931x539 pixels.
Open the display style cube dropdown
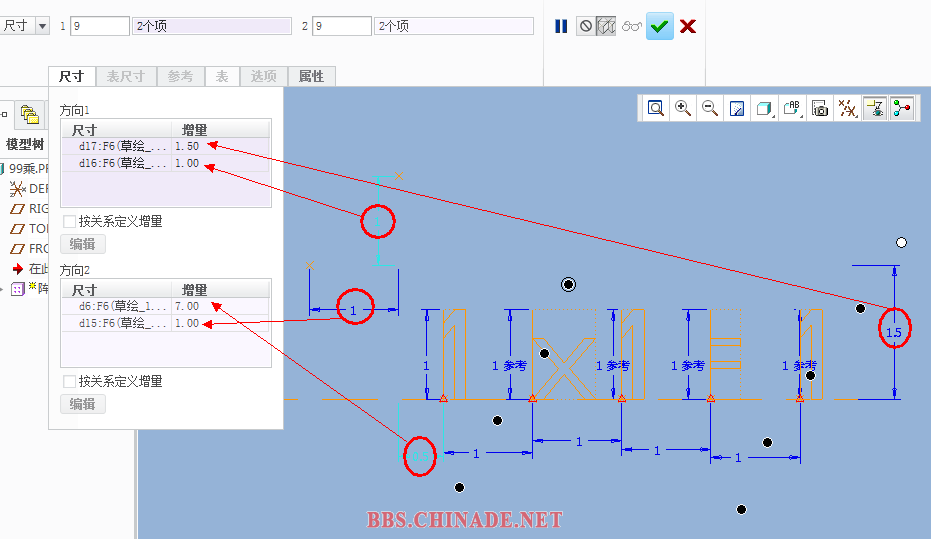(x=765, y=108)
